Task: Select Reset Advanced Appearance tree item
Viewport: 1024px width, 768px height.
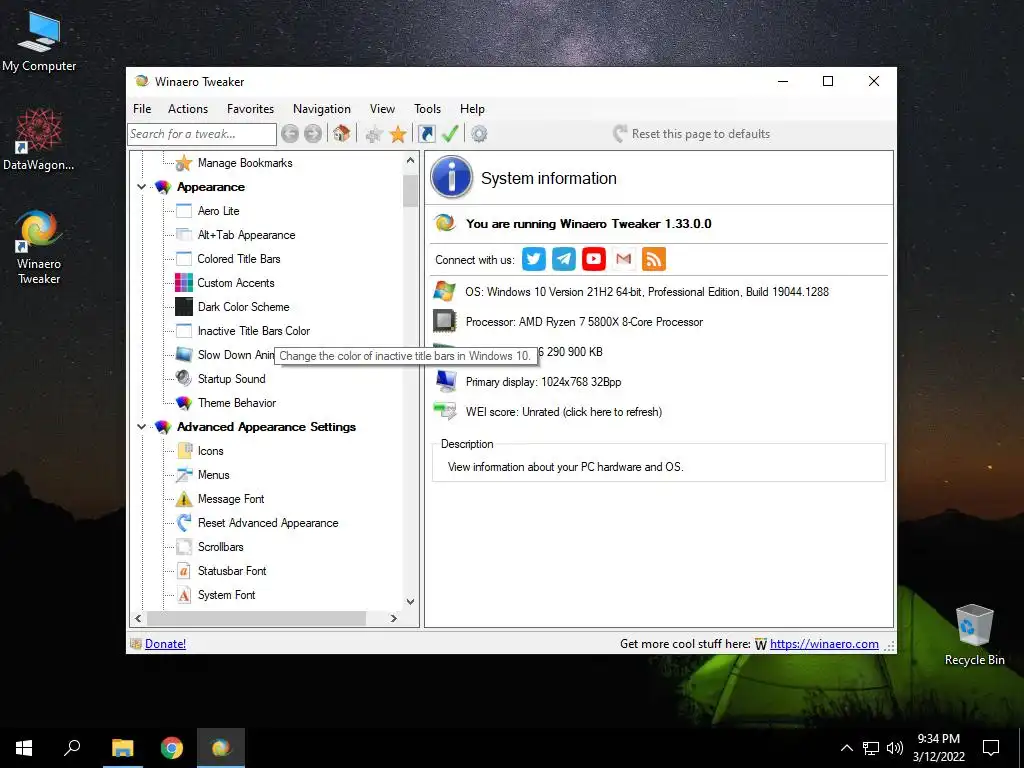Action: [x=268, y=523]
